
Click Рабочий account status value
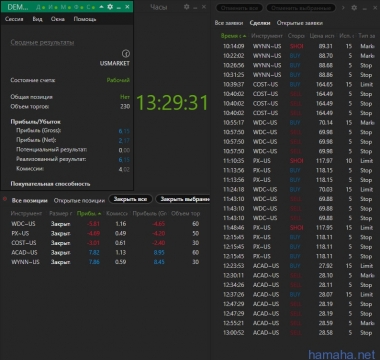118,80
